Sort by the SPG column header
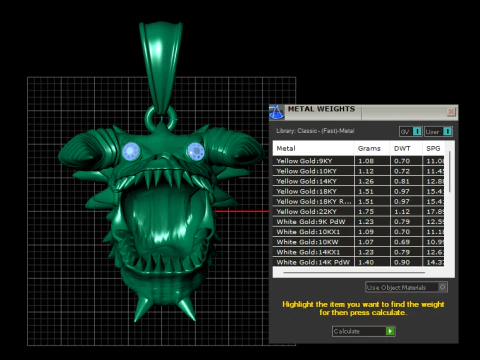480x360 pixels. 433,148
